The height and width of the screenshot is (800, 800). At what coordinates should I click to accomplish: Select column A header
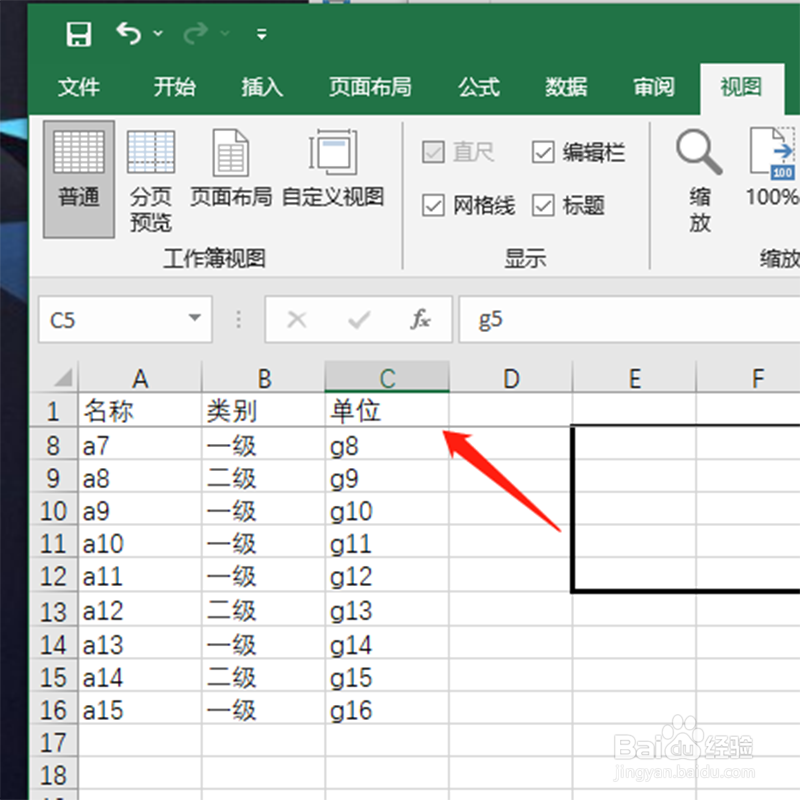point(140,378)
